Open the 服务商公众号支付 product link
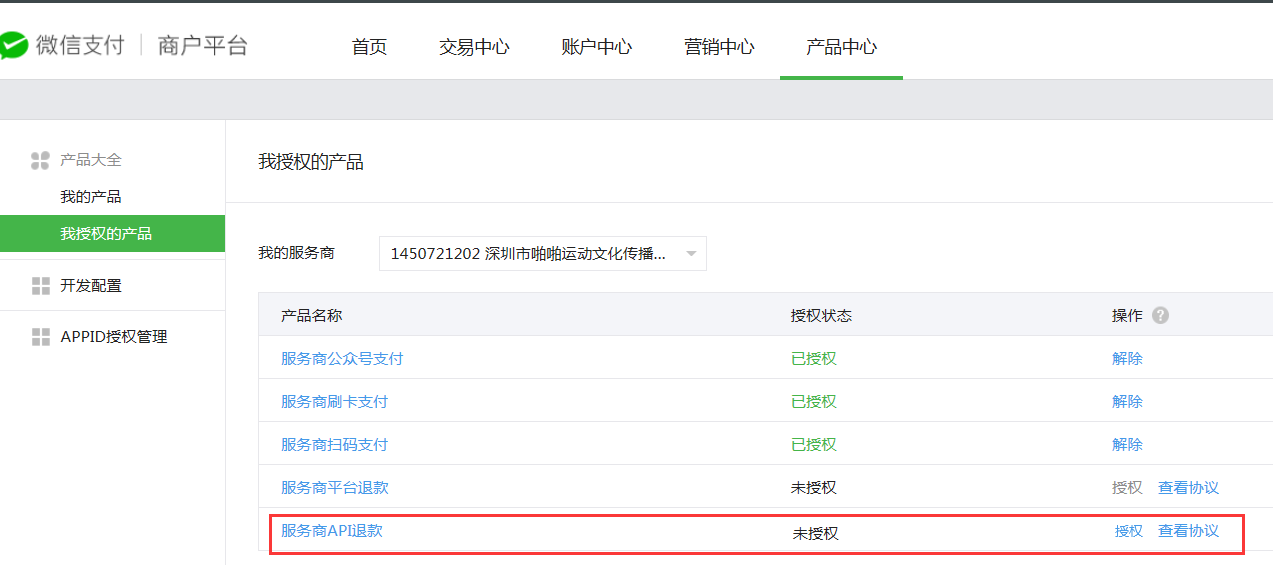1273x565 pixels. pyautogui.click(x=342, y=358)
